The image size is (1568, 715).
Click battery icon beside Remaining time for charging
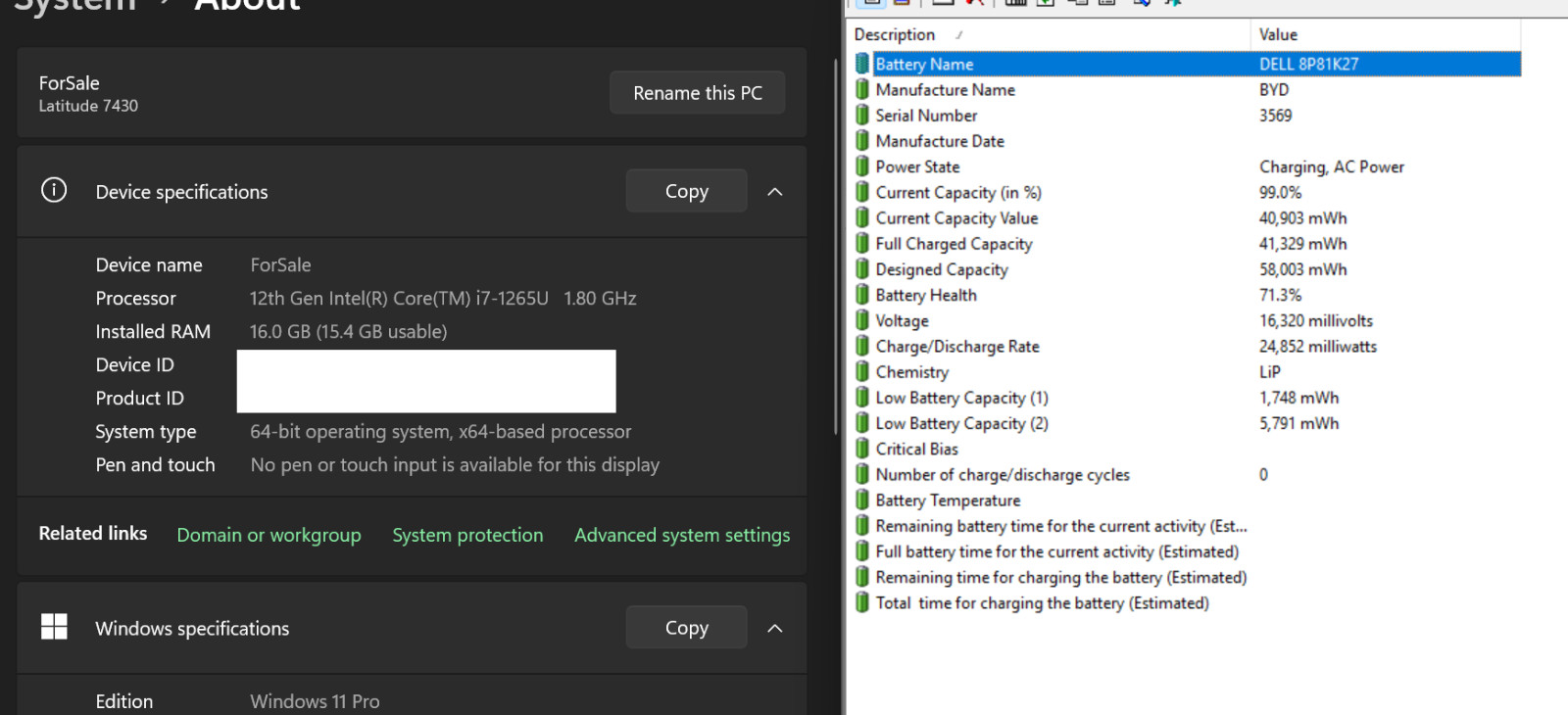coord(862,577)
